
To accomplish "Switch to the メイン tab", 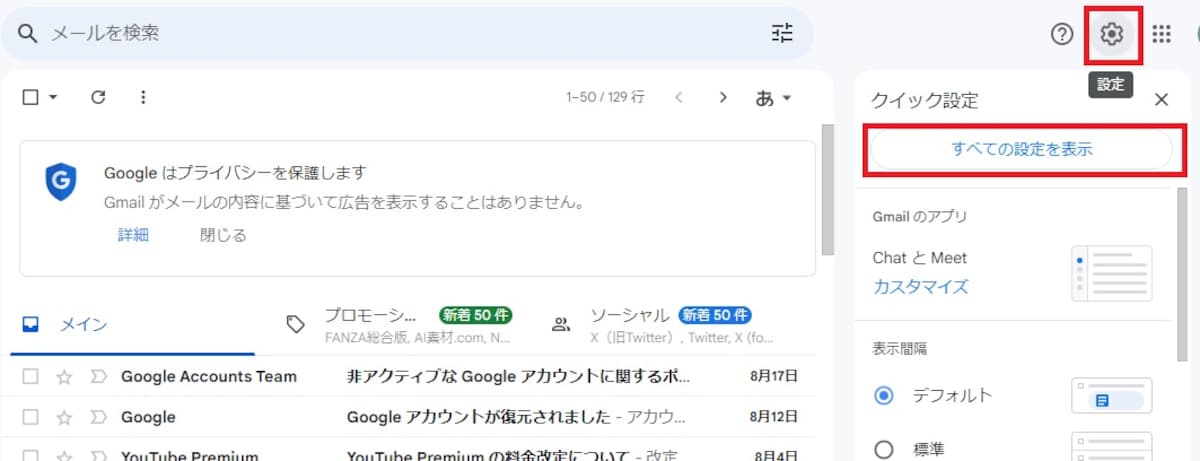I will click(x=132, y=325).
